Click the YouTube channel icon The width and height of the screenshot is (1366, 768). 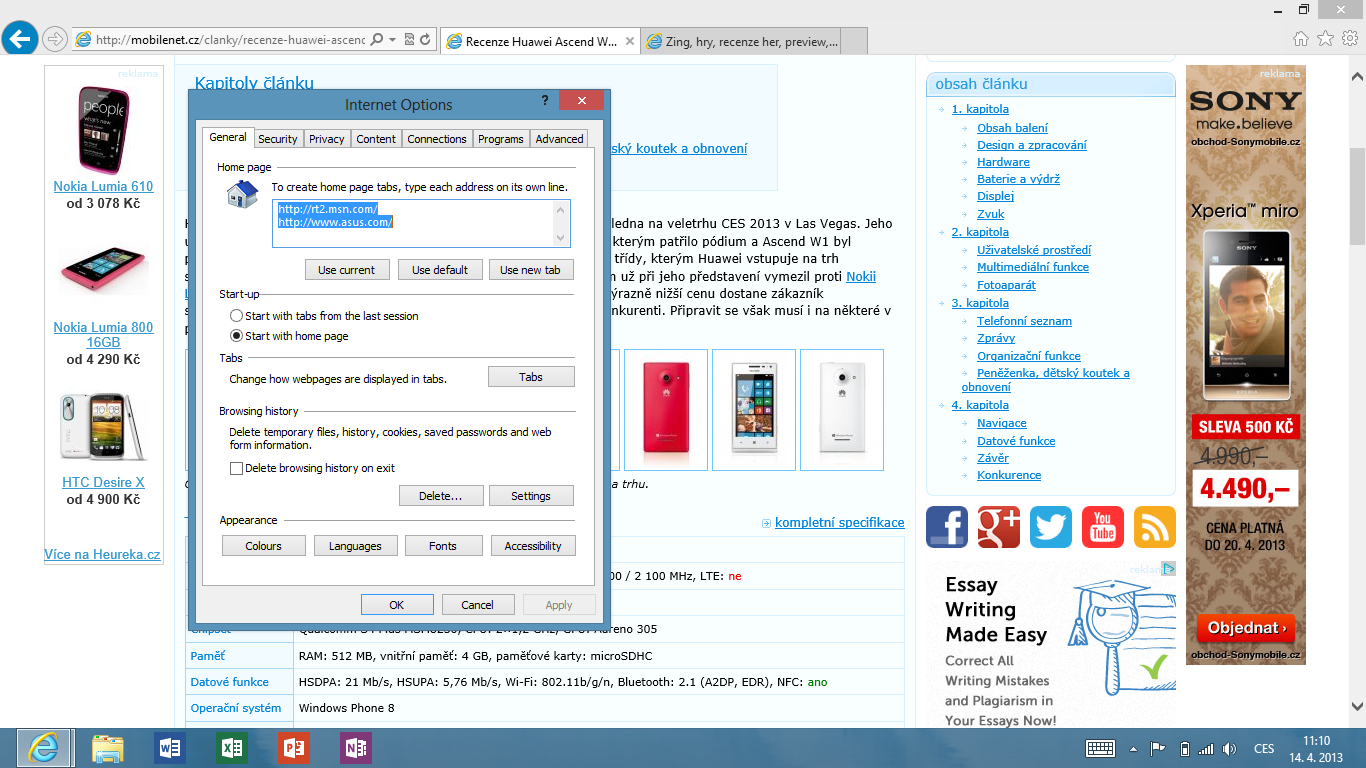click(1102, 527)
